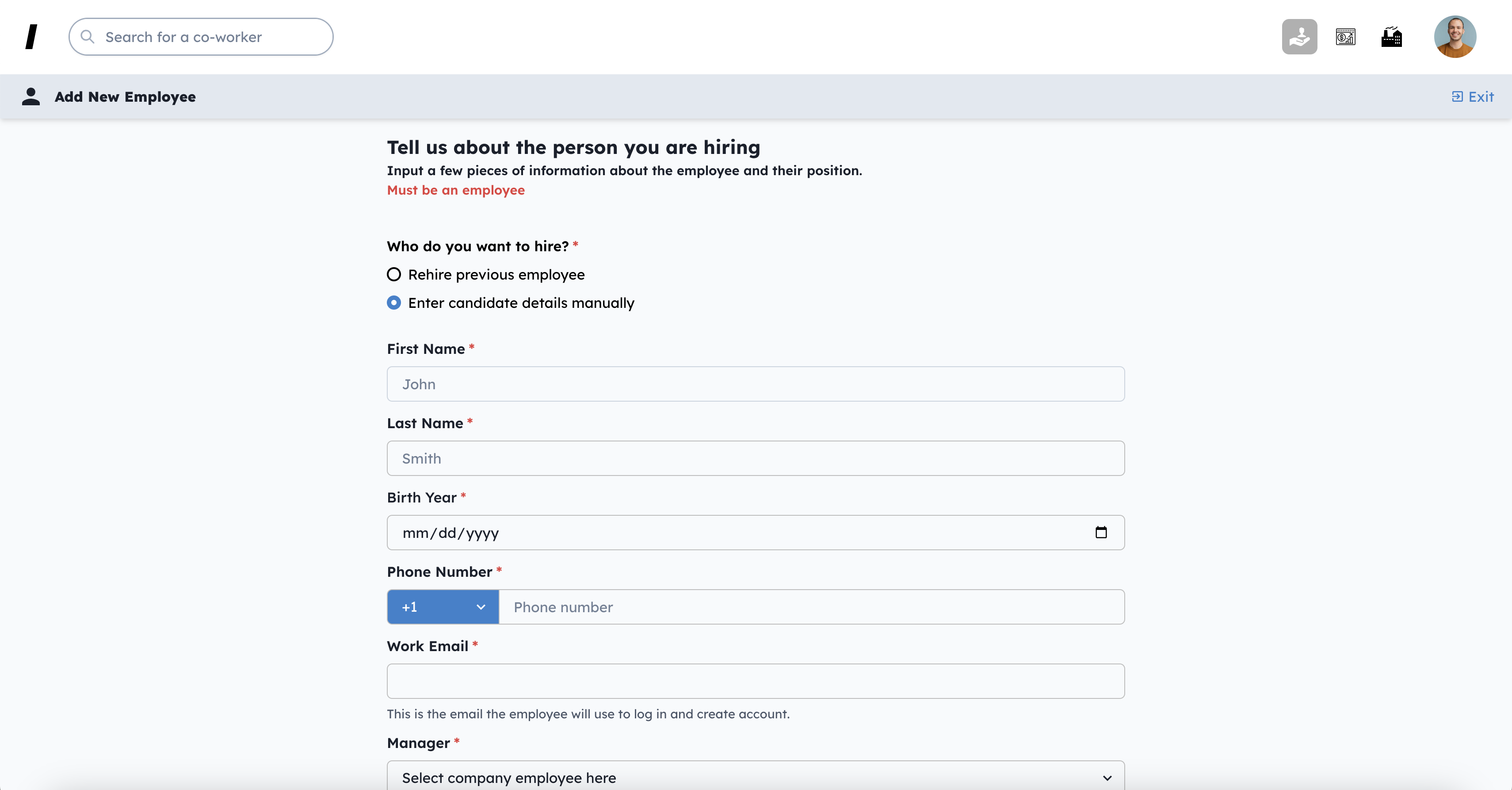Viewport: 1512px width, 790px height.
Task: Click the mm/dd/yyyy birth date text
Action: pyautogui.click(x=450, y=533)
